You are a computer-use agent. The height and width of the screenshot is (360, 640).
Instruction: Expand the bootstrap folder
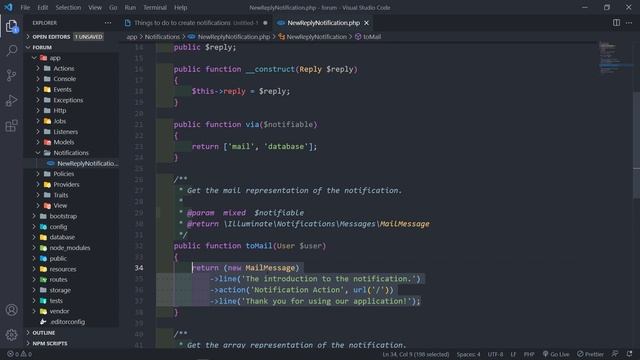(x=71, y=216)
